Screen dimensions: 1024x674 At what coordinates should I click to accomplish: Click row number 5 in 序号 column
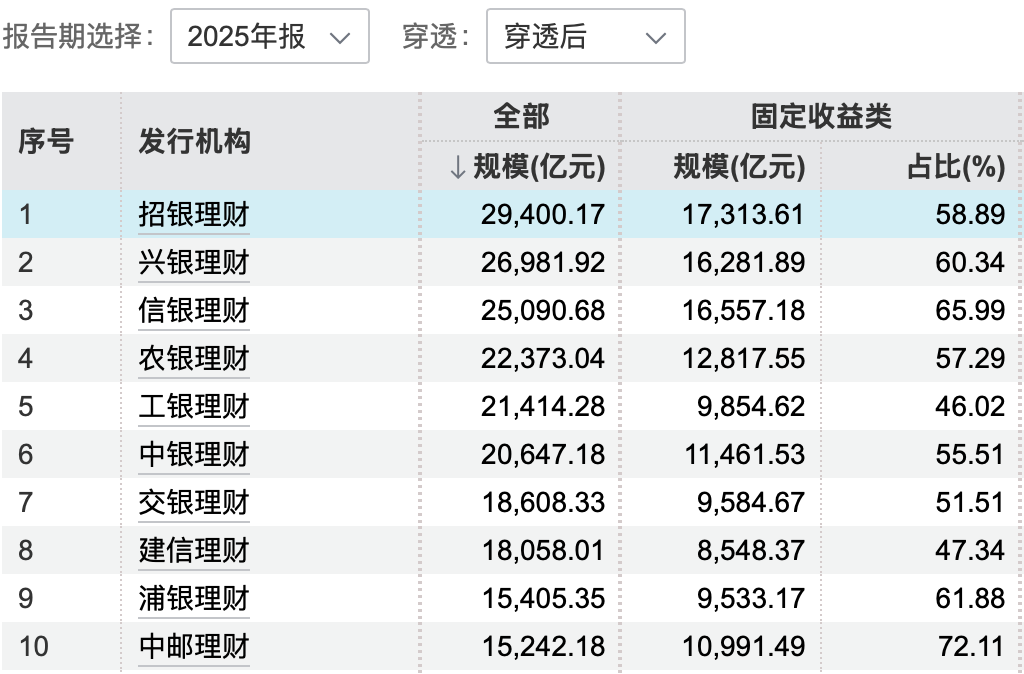25,406
